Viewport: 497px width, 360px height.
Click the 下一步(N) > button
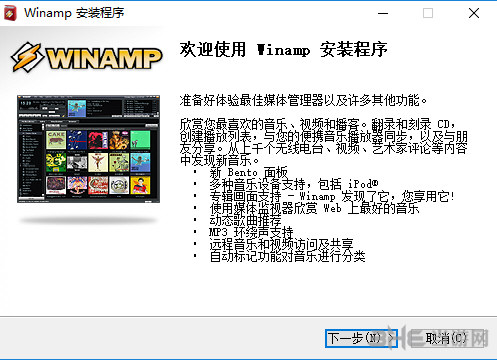[x=361, y=338]
